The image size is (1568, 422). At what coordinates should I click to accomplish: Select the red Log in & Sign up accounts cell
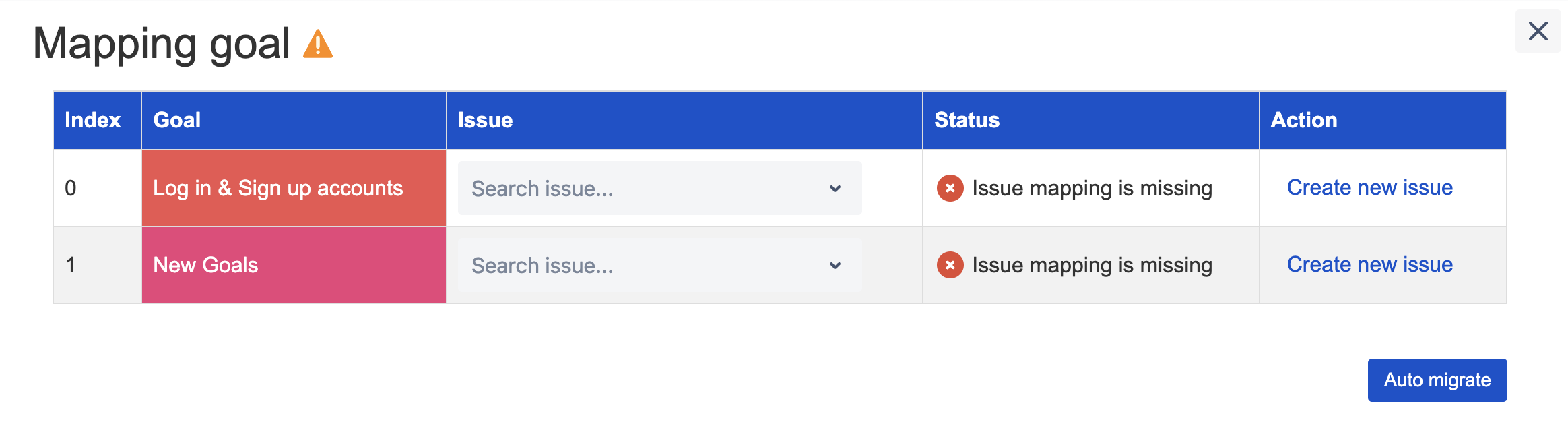point(294,188)
